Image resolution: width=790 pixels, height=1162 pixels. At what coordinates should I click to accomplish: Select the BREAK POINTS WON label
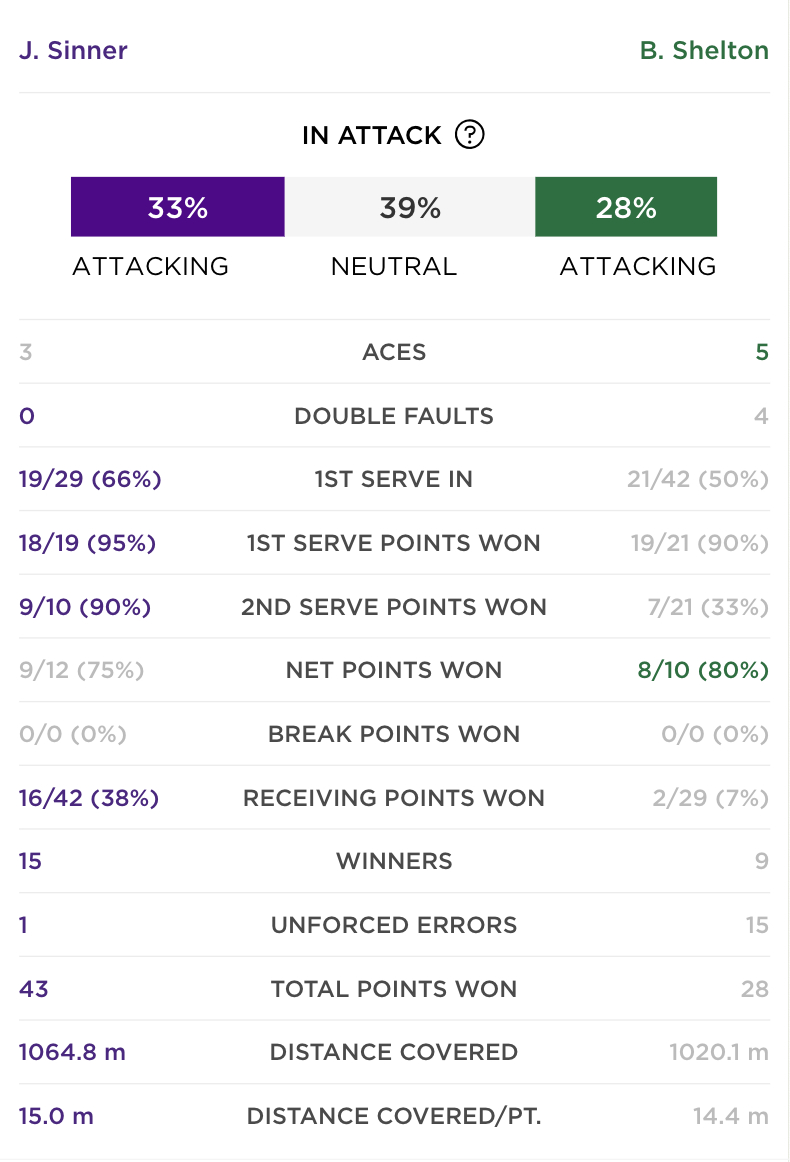point(394,734)
